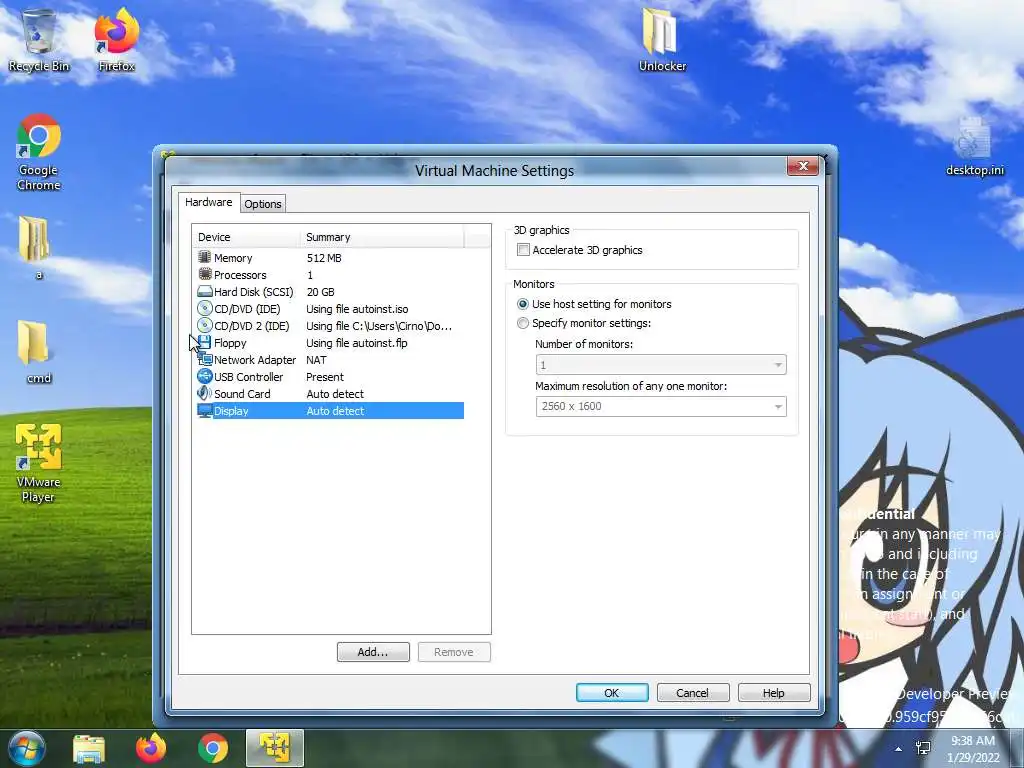
Task: Select the Network Adapter icon
Action: coord(204,359)
